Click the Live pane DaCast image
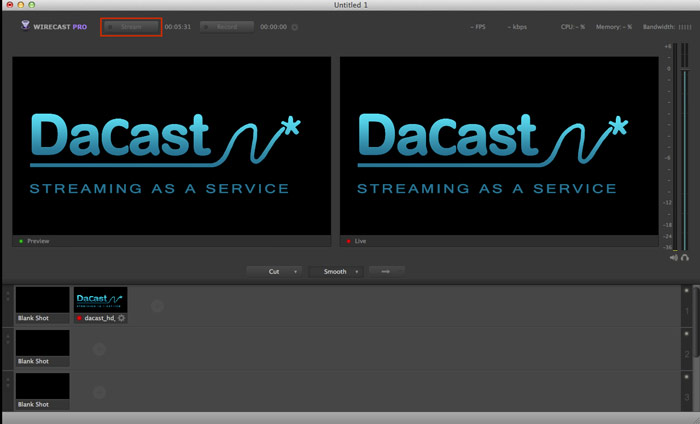This screenshot has width=700, height=424. coord(499,146)
